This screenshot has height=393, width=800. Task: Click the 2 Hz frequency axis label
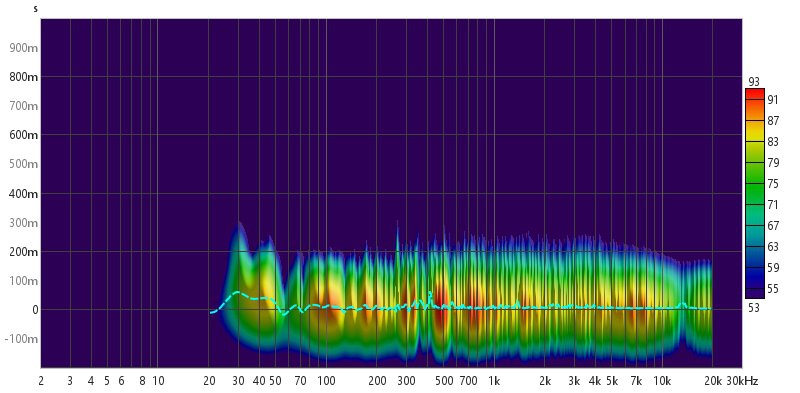point(40,381)
